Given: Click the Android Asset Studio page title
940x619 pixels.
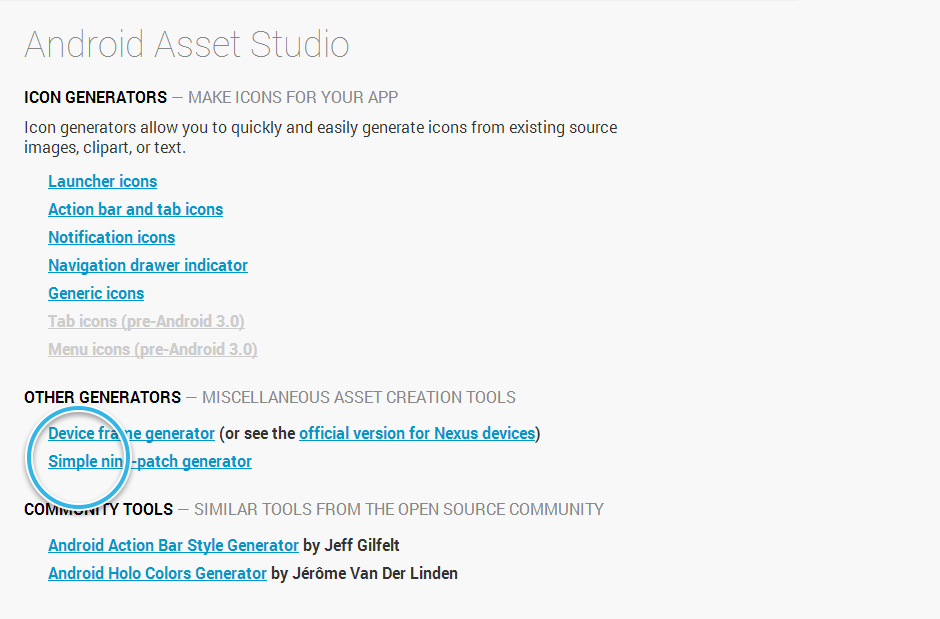Looking at the screenshot, I should click(186, 44).
